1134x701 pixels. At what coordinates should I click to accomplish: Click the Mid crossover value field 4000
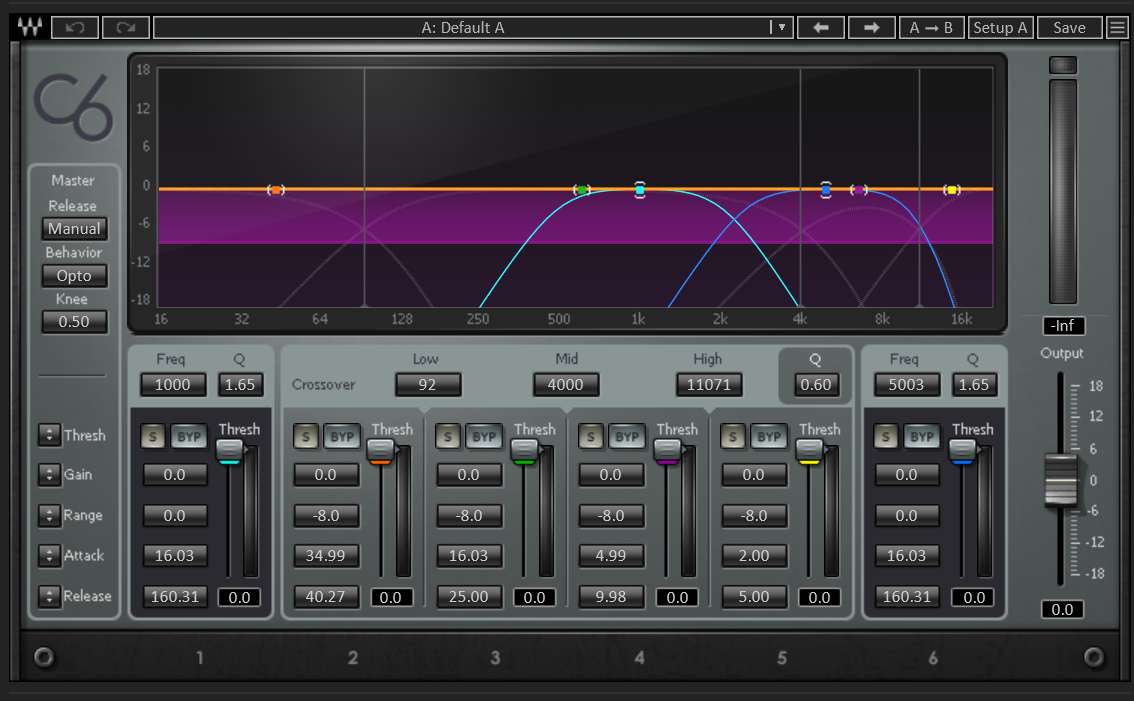point(565,385)
